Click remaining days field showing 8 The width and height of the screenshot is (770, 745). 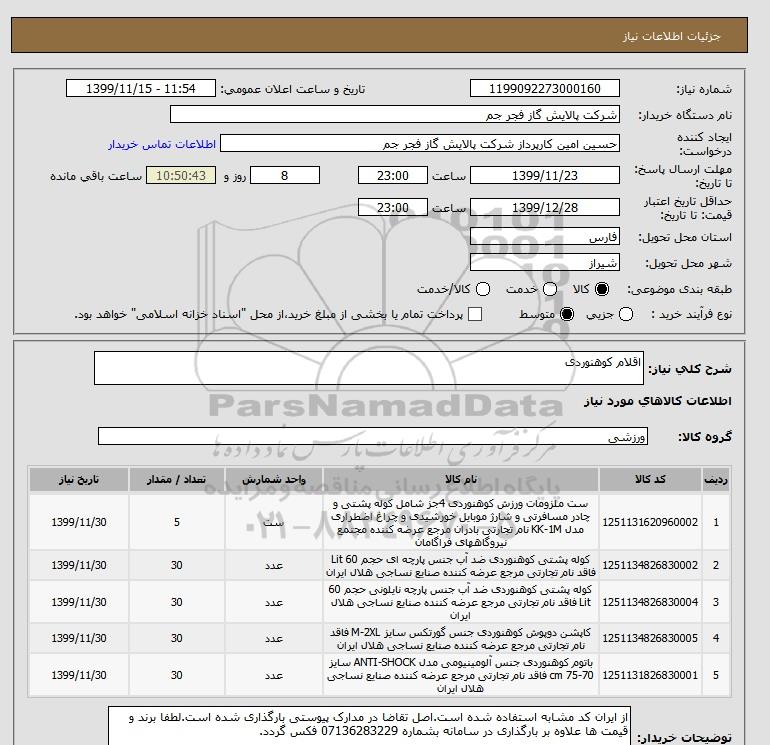285,175
